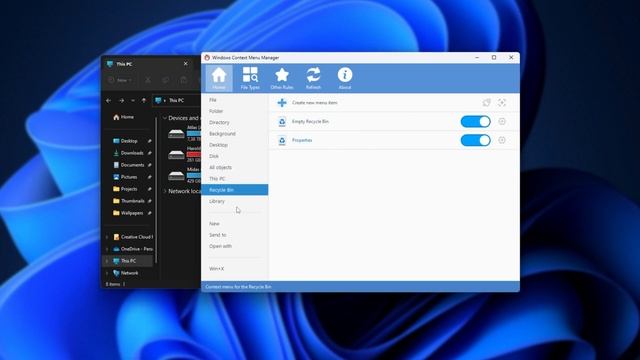
Task: Click the This PC icon in the address bar
Action: tap(158, 100)
